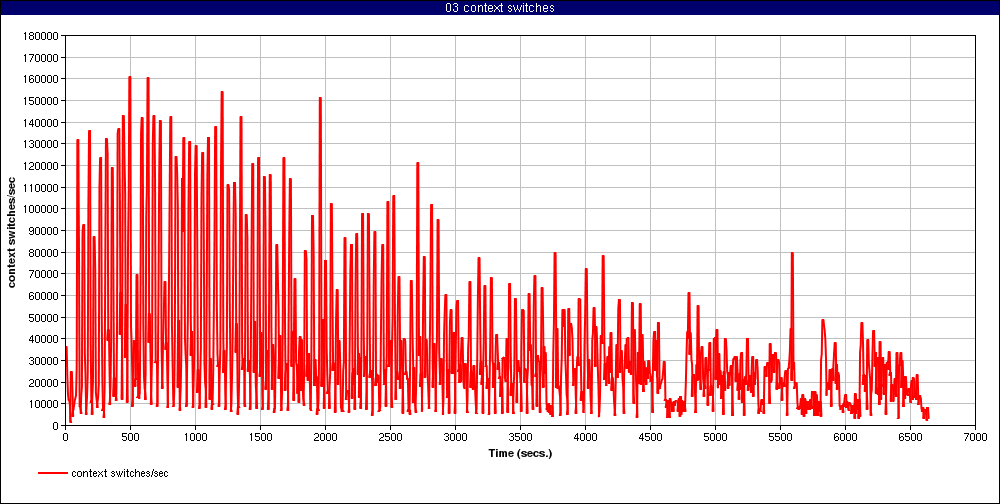Screen dimensions: 1000x504
Task: Click the 'context switches/sec' legend label
Action: (x=119, y=473)
